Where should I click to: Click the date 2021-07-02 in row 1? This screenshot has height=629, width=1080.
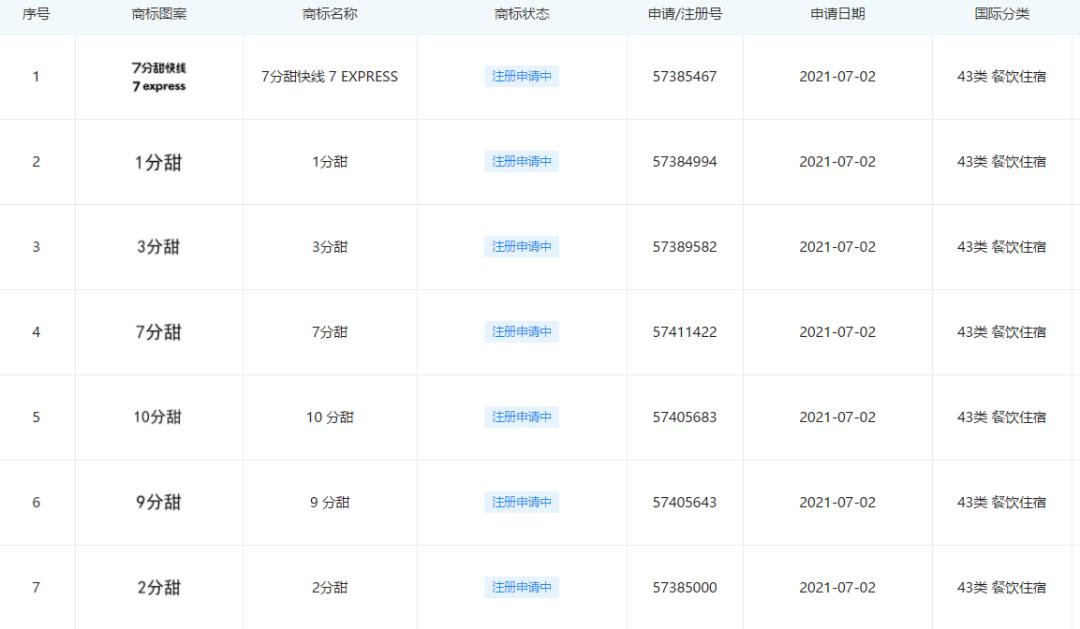(x=838, y=76)
